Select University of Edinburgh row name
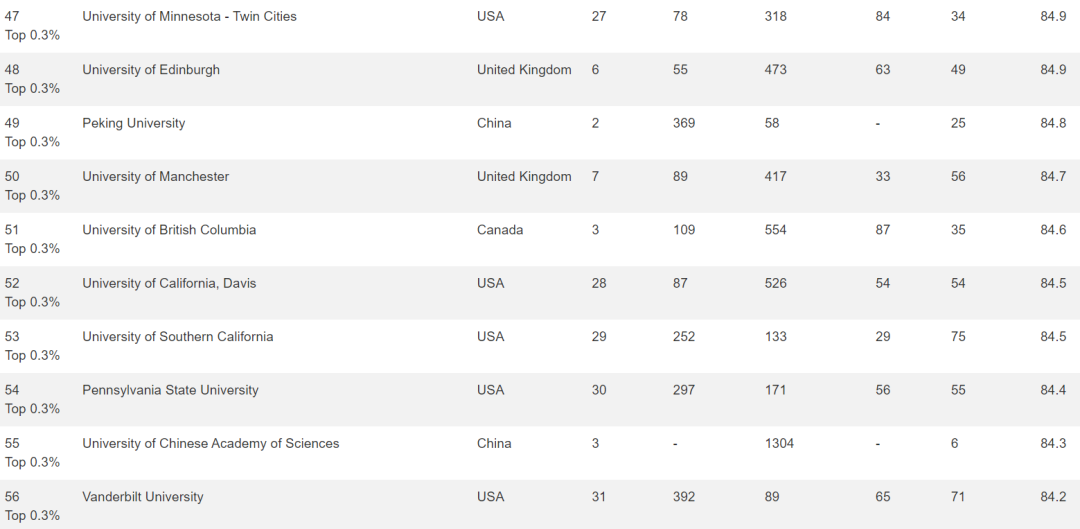The width and height of the screenshot is (1080, 529). click(151, 70)
